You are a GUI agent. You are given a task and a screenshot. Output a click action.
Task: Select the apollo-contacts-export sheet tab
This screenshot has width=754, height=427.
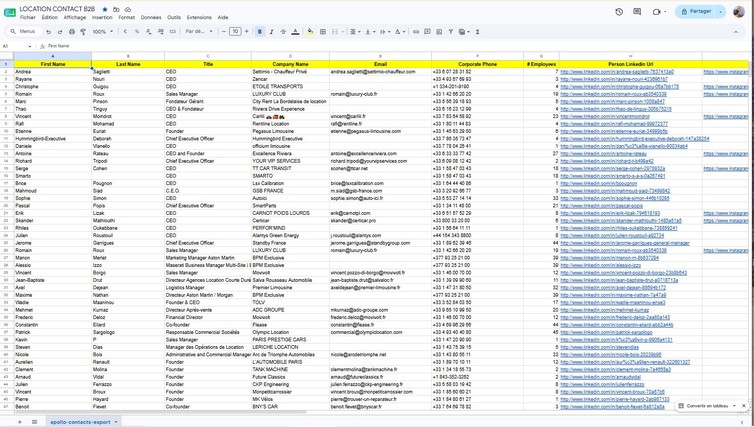click(x=84, y=422)
